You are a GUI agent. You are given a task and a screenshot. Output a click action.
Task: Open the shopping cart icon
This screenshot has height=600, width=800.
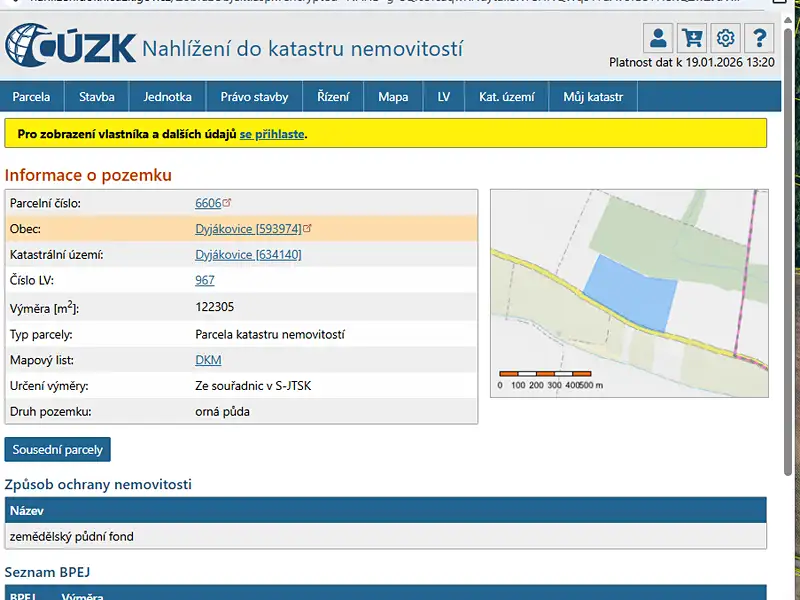pyautogui.click(x=692, y=38)
